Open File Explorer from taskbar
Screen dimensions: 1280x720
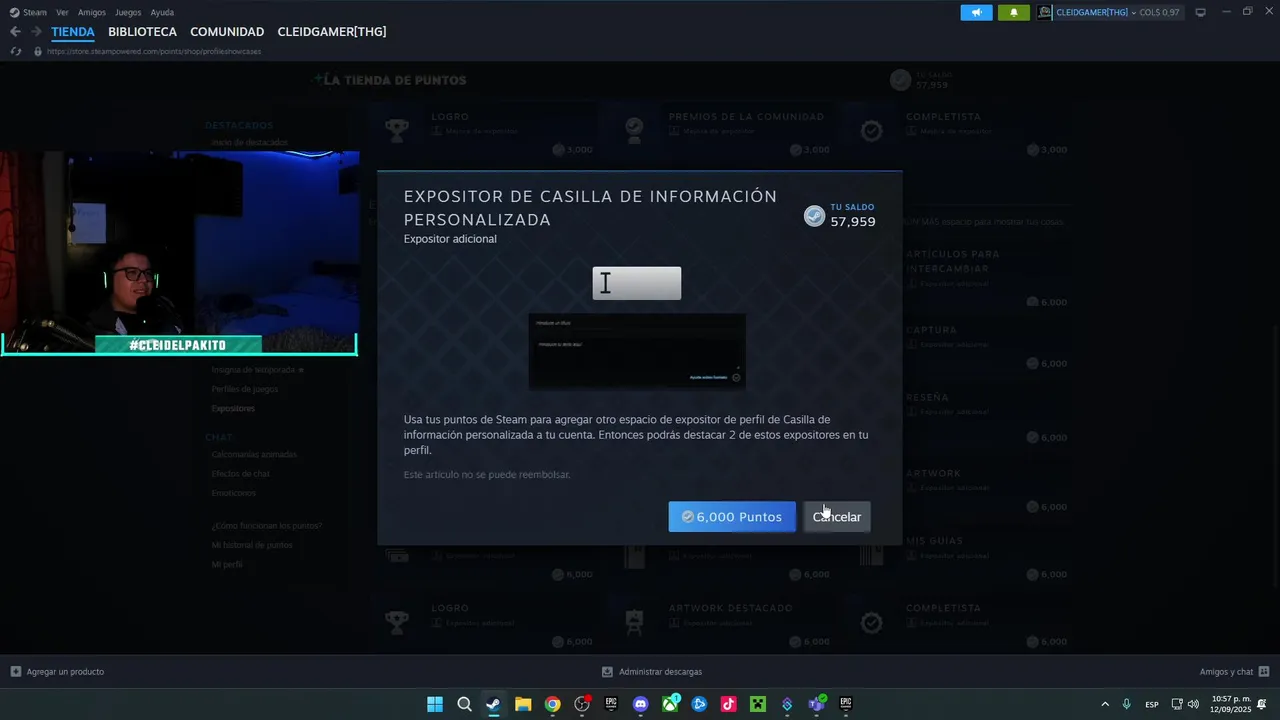523,704
